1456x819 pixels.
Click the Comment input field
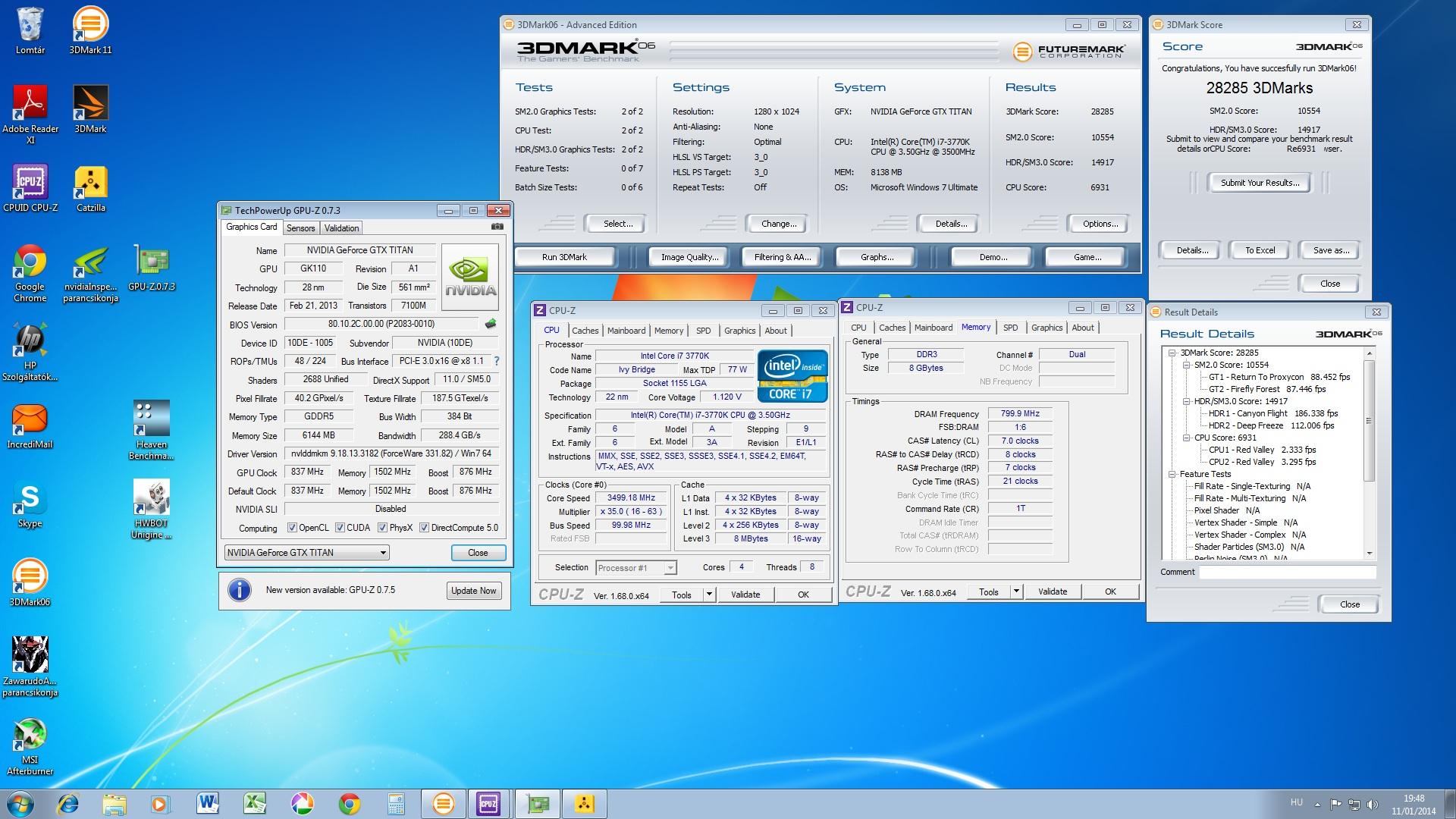1287,573
